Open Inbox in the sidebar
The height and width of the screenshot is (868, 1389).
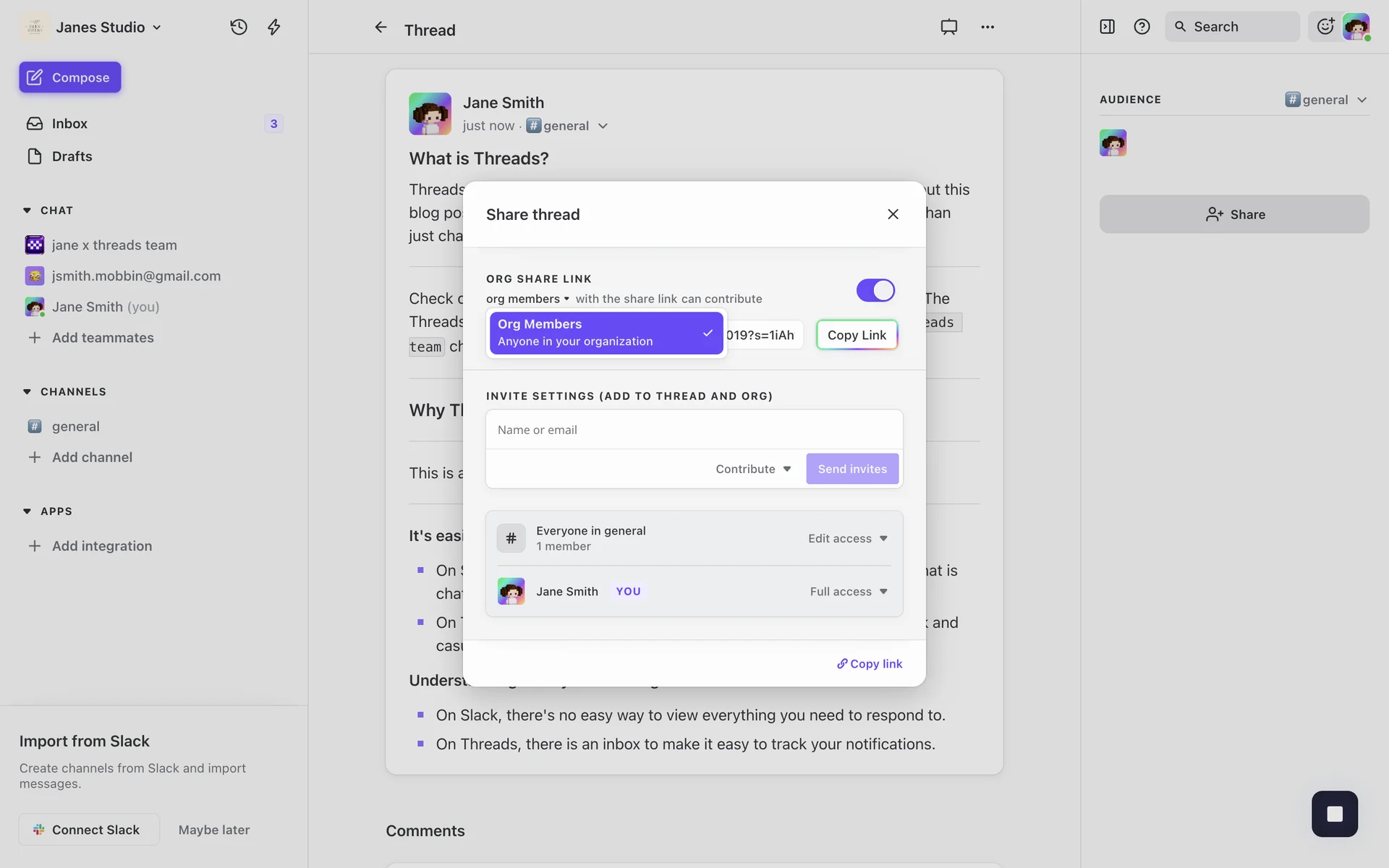point(69,124)
